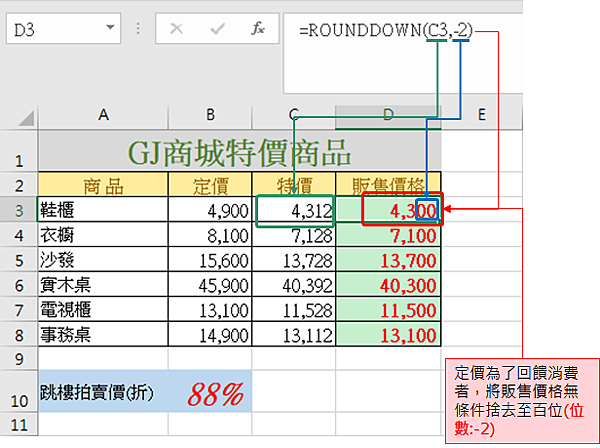Click the Enter checkmark formula button
The width and height of the screenshot is (600, 448).
pyautogui.click(x=217, y=29)
